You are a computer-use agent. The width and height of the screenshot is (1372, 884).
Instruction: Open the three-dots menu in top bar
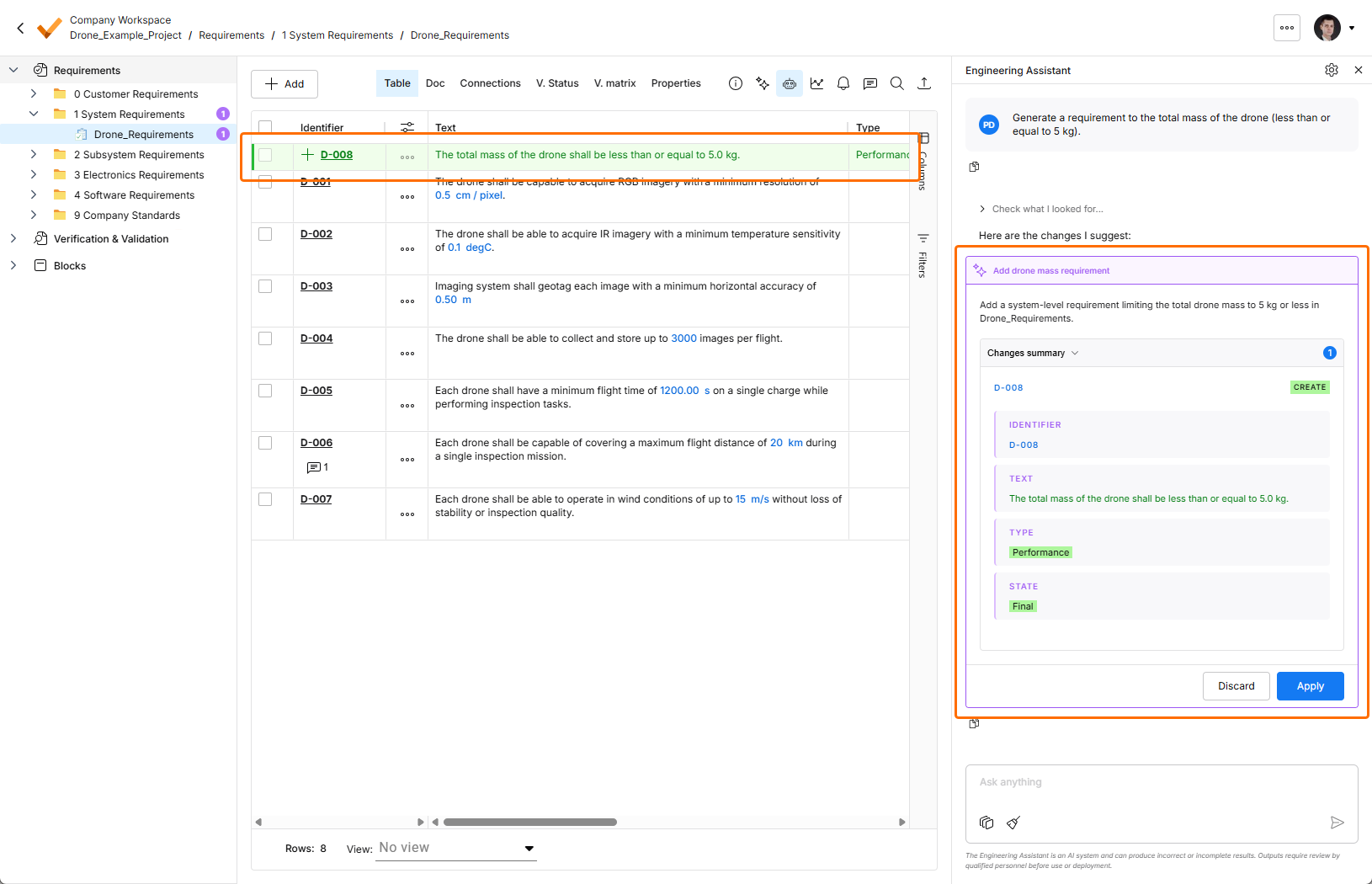[1287, 28]
